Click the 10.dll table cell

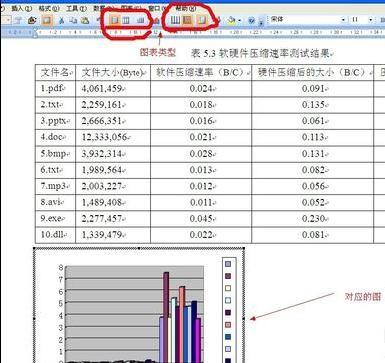56,235
